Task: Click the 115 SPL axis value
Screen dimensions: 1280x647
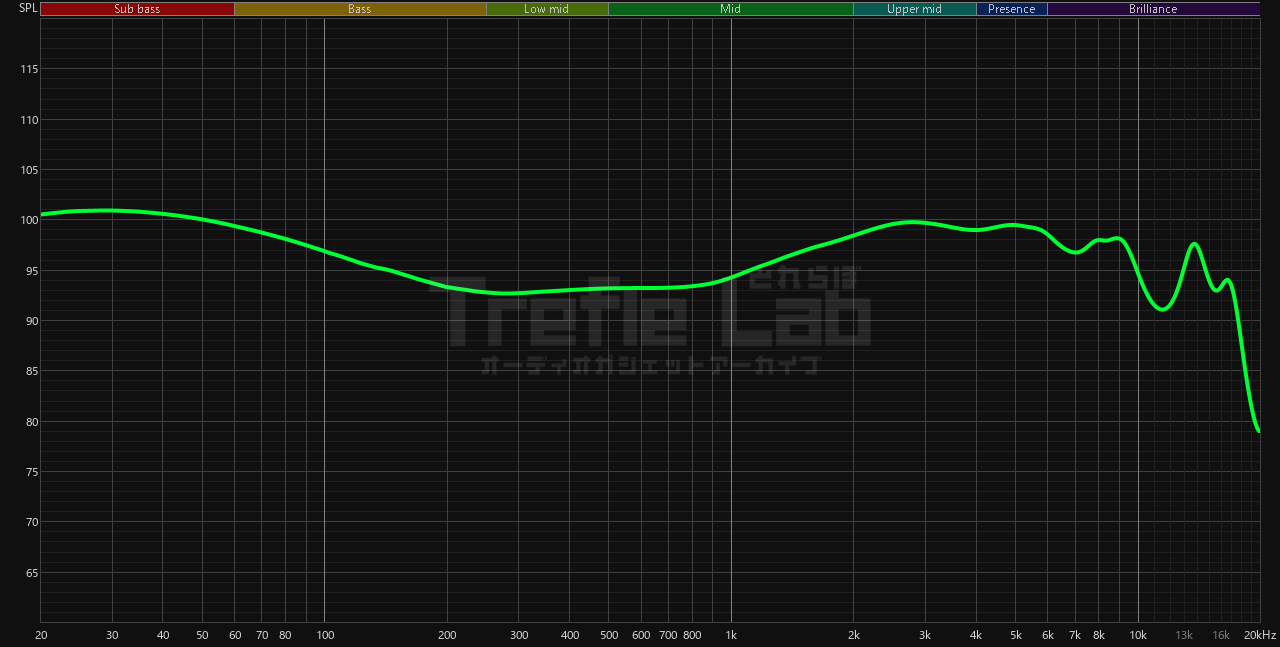Action: pos(28,69)
